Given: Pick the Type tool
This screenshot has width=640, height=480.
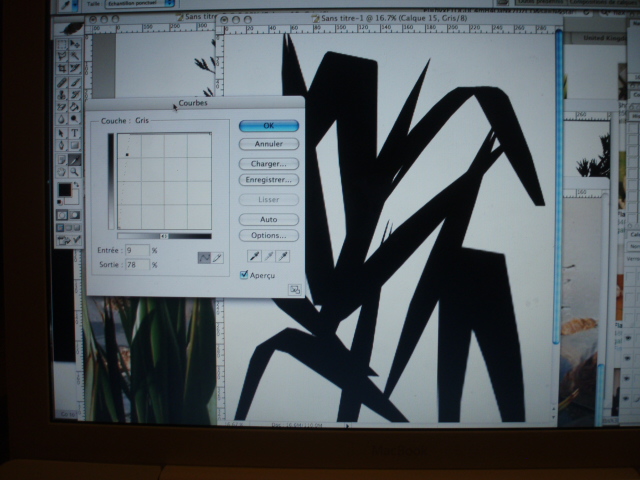Looking at the screenshot, I should pos(75,133).
